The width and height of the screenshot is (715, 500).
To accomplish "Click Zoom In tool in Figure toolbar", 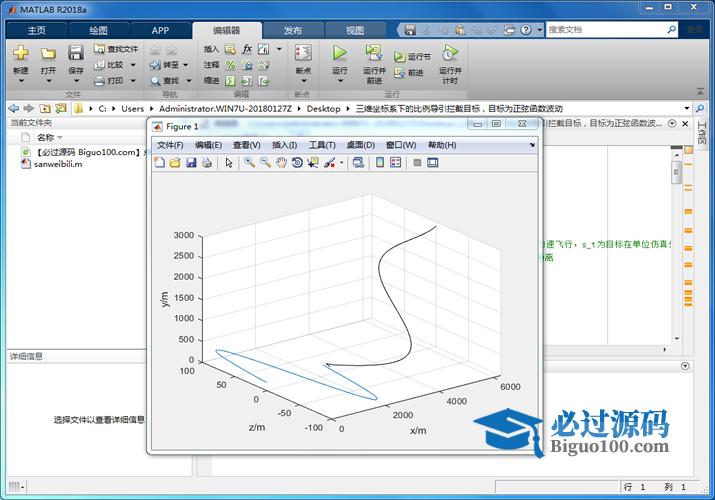I will [249, 163].
